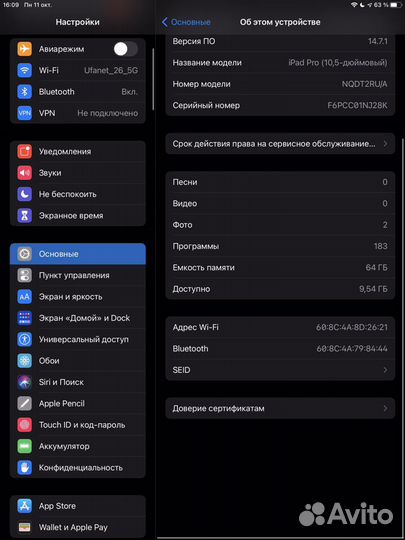The height and width of the screenshot is (540, 405).
Task: Tap the Адрес Wi-Fi value 60:8C:4A:8D:26:21
Action: [352, 327]
